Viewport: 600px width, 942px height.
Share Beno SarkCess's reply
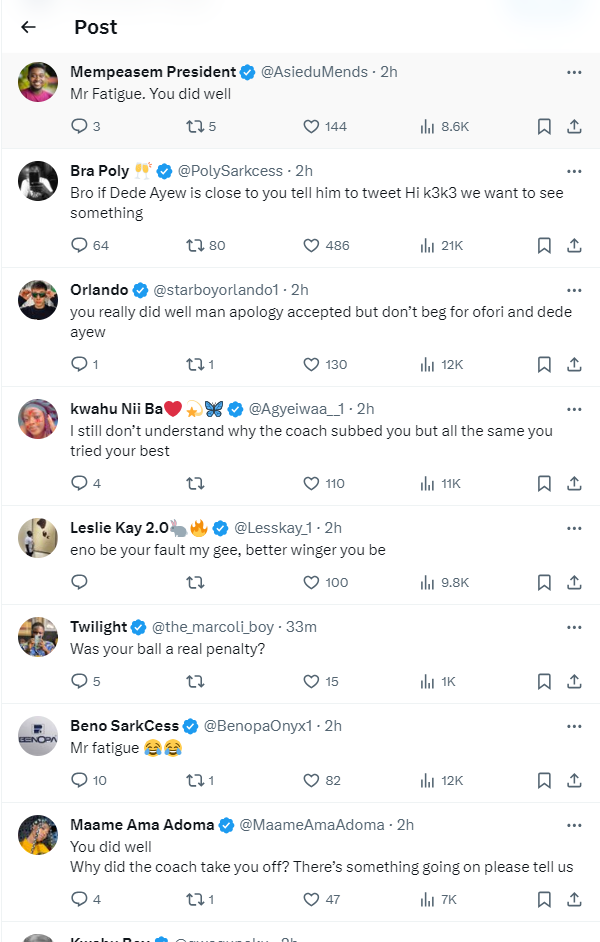(575, 780)
